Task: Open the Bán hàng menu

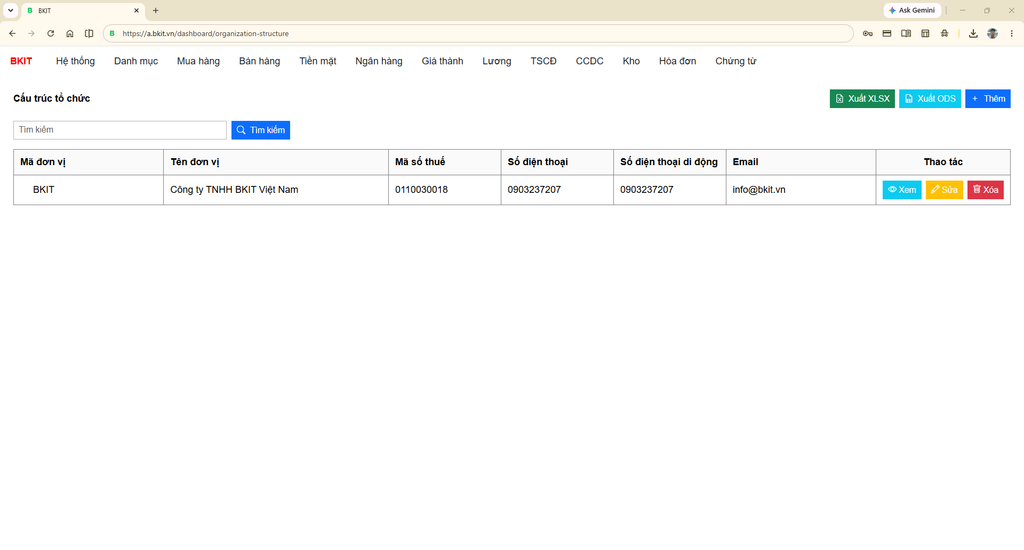Action: (259, 61)
